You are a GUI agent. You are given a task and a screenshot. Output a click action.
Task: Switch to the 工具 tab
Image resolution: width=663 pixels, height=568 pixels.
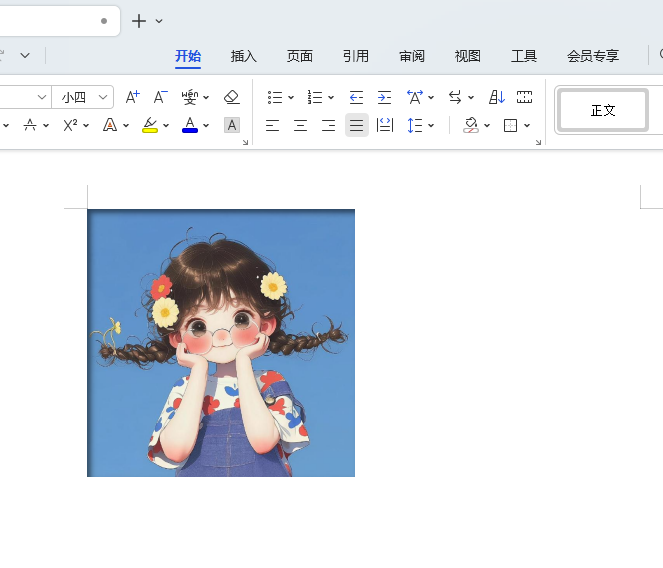pyautogui.click(x=524, y=56)
